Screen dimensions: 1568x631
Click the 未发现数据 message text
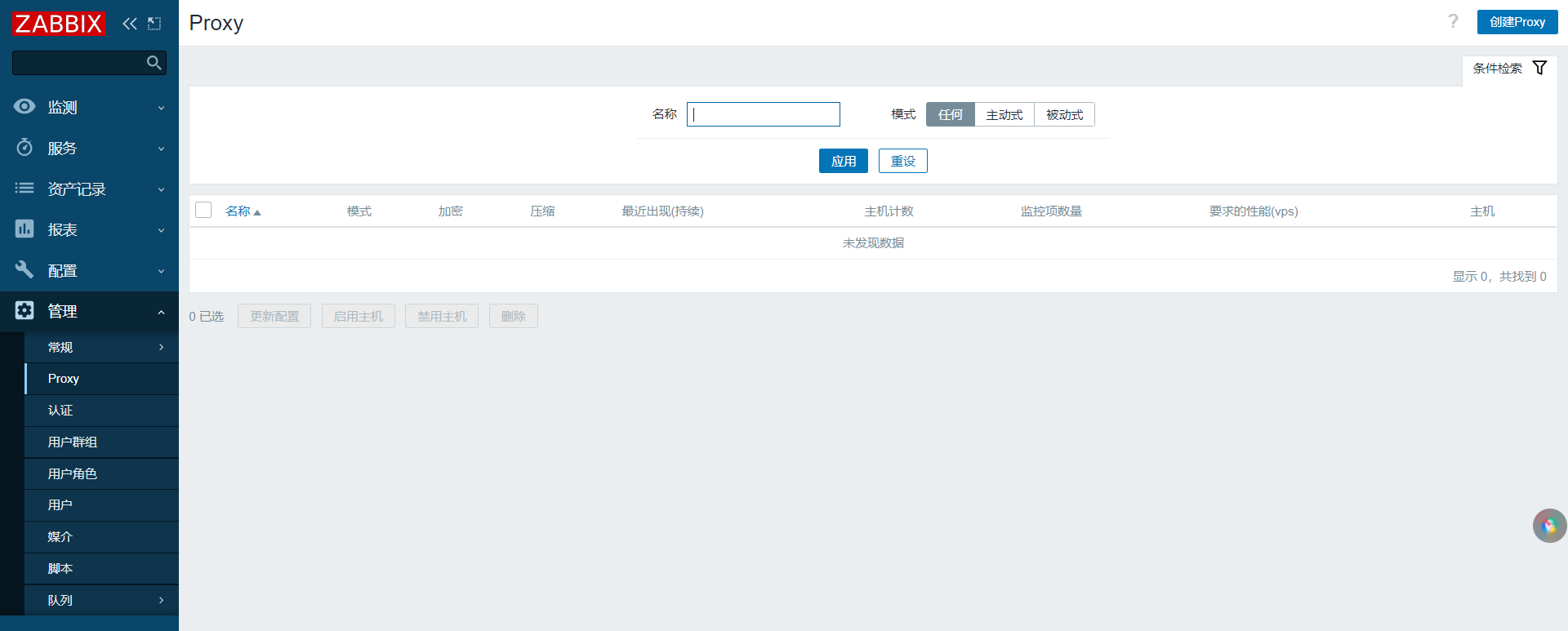(x=873, y=243)
